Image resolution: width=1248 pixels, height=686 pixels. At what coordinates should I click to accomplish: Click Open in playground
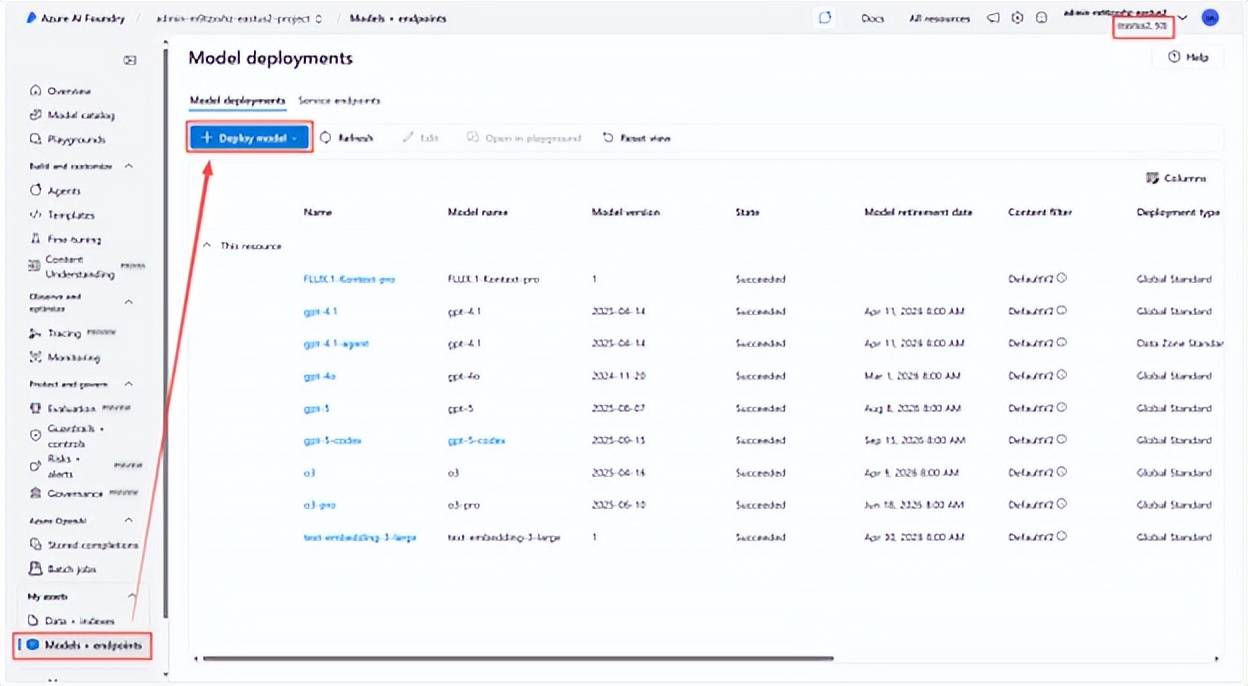[x=524, y=138]
